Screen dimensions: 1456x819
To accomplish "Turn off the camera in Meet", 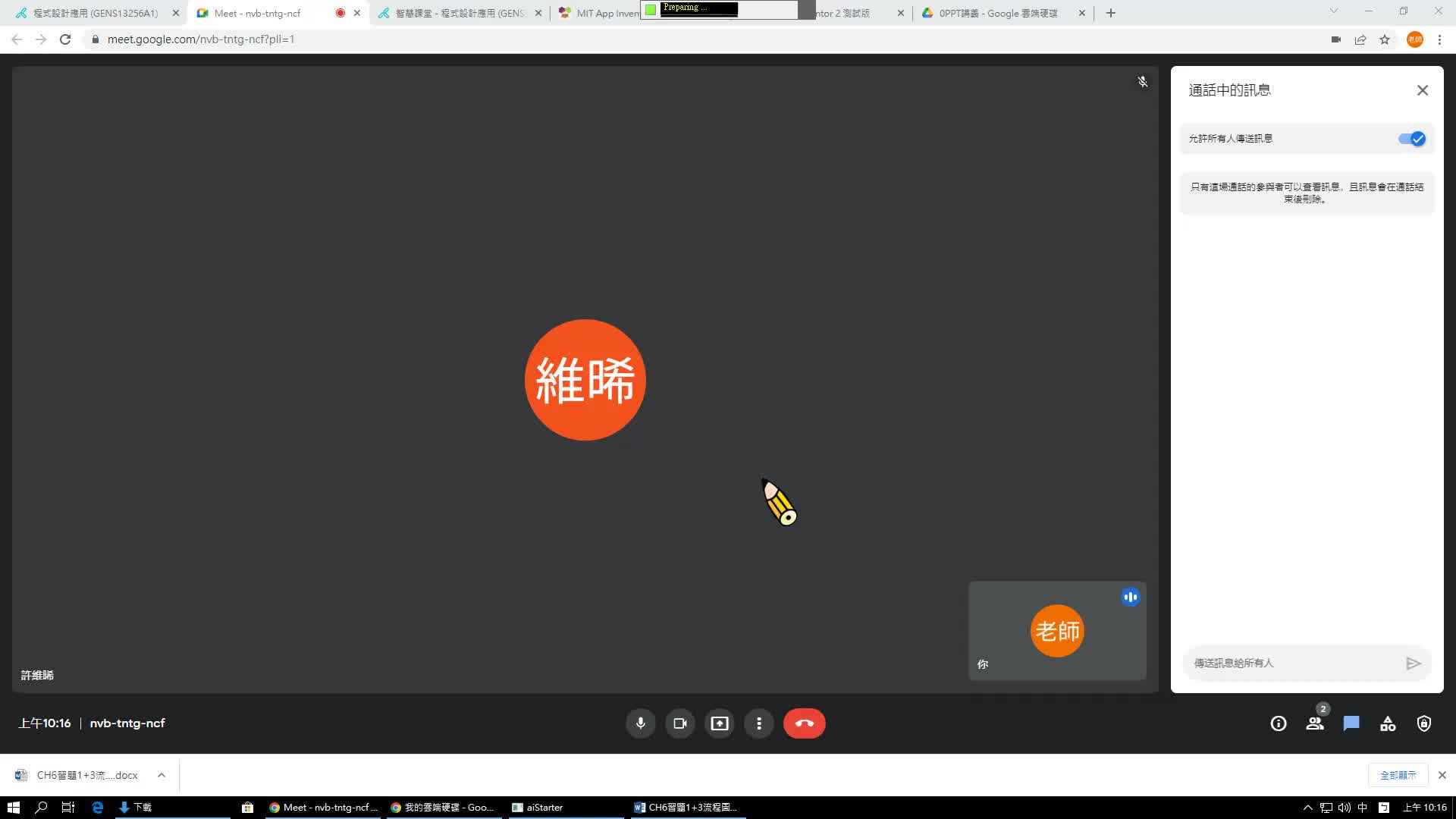I will click(680, 723).
